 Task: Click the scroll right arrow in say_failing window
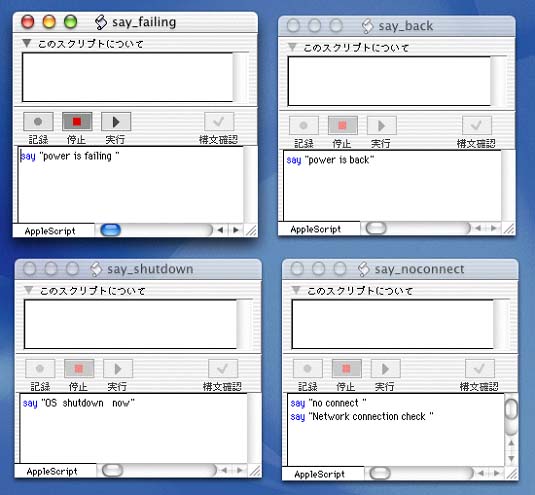coord(236,230)
